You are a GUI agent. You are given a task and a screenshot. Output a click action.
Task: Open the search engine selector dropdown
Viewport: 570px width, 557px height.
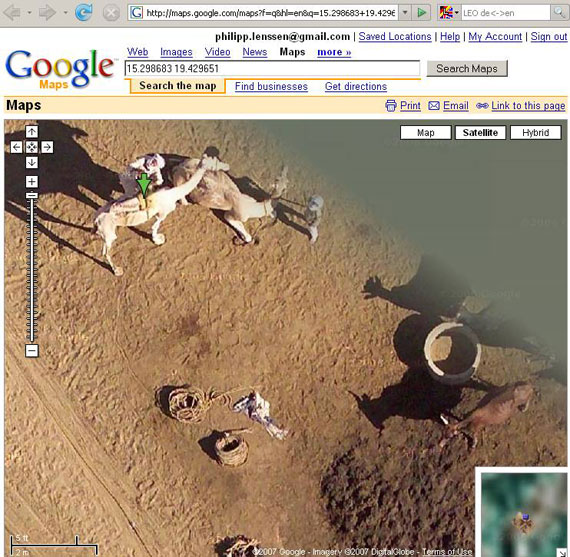pyautogui.click(x=450, y=13)
